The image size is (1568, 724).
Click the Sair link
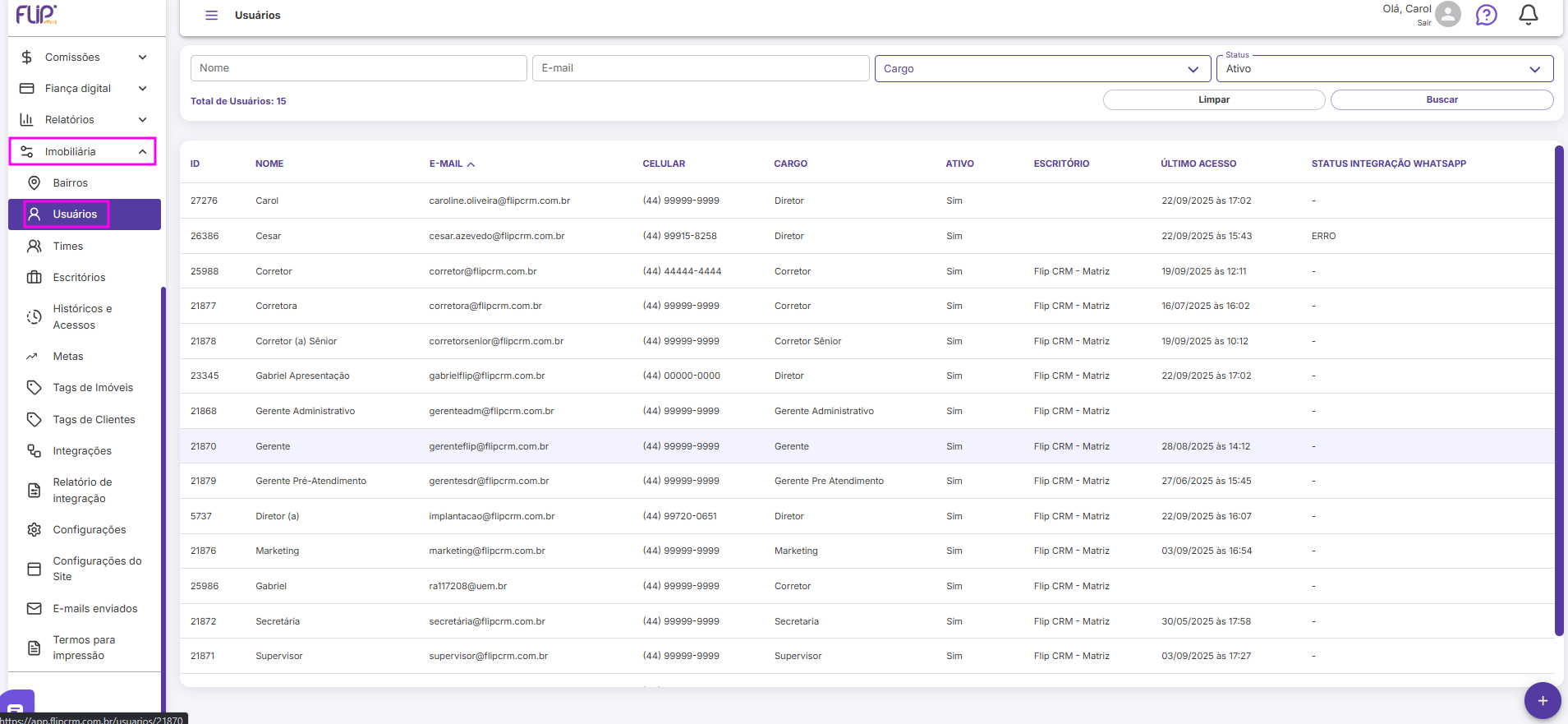pyautogui.click(x=1424, y=23)
